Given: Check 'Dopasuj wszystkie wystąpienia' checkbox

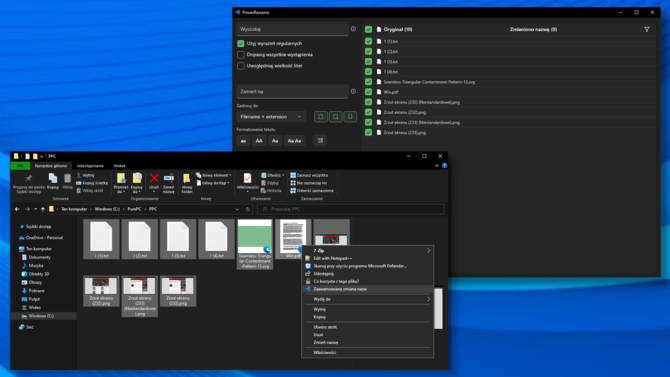Looking at the screenshot, I should (241, 55).
